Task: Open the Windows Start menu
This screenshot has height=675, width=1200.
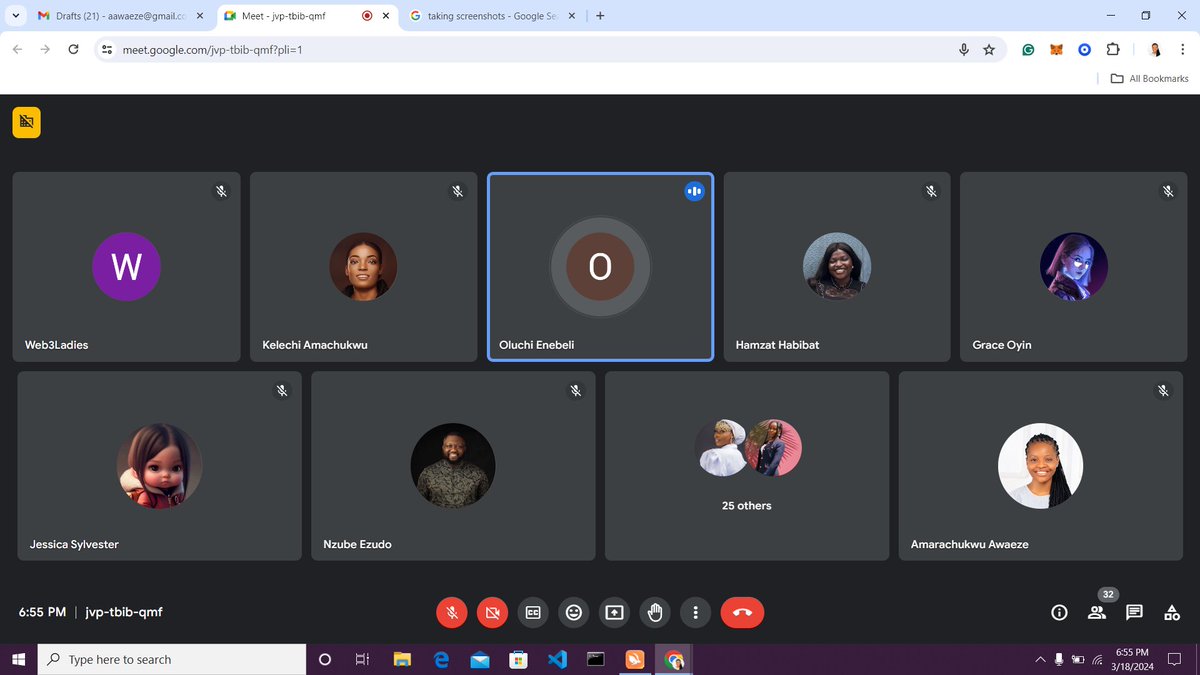Action: click(18, 659)
